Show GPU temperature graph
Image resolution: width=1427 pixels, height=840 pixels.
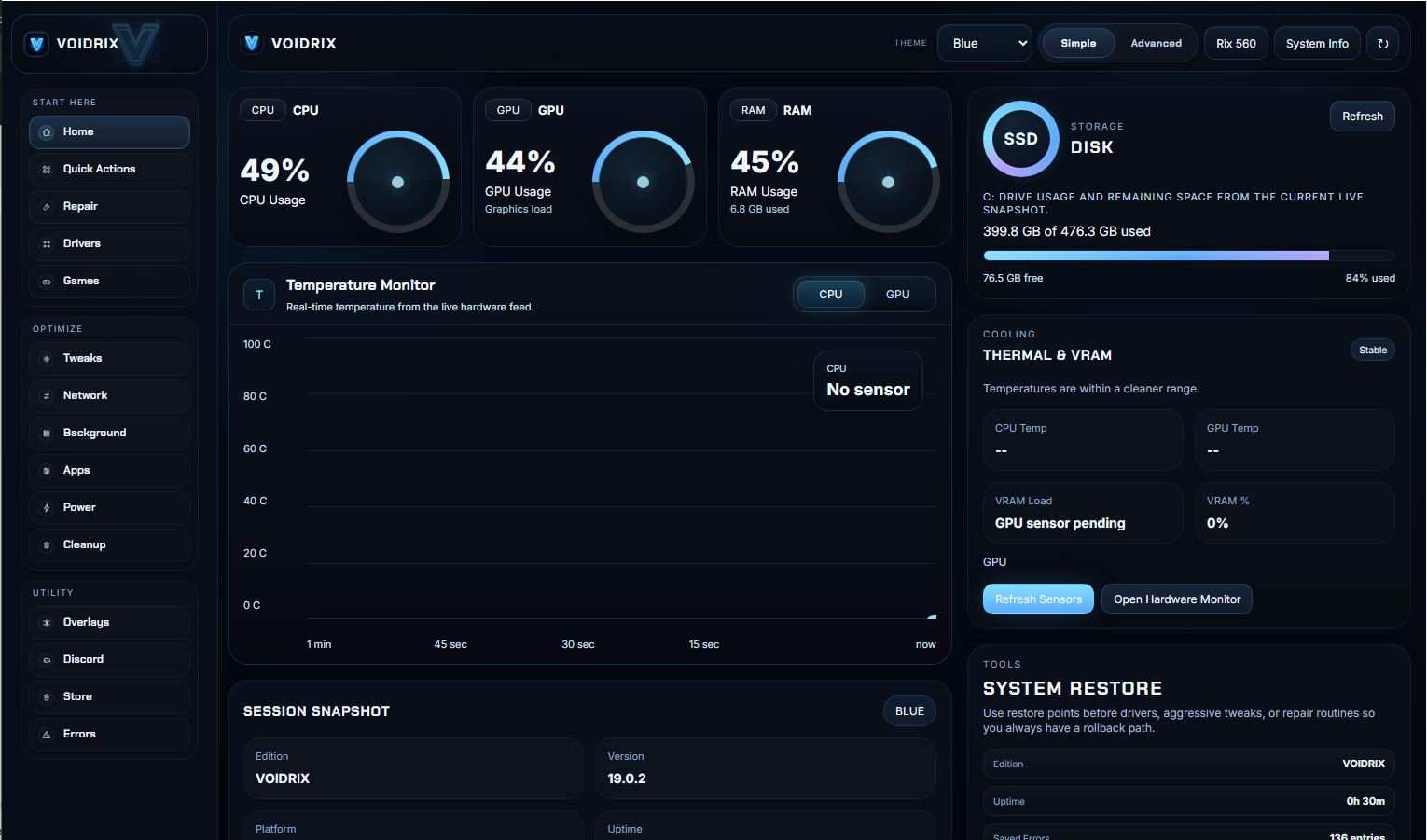tap(897, 294)
